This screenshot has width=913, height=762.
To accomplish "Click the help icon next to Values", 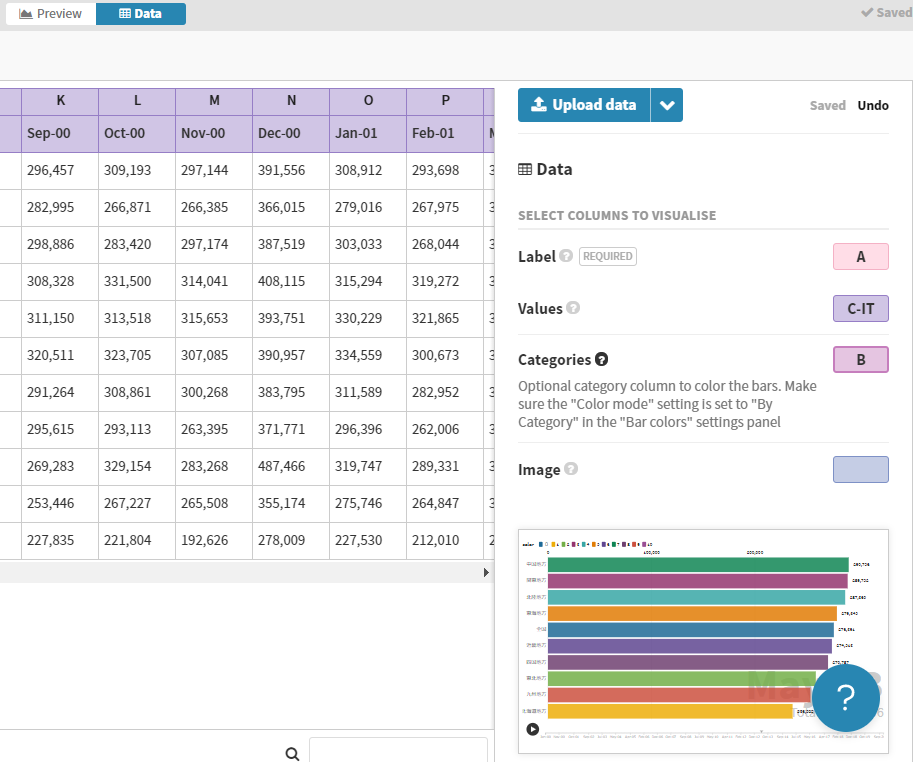I will [573, 308].
